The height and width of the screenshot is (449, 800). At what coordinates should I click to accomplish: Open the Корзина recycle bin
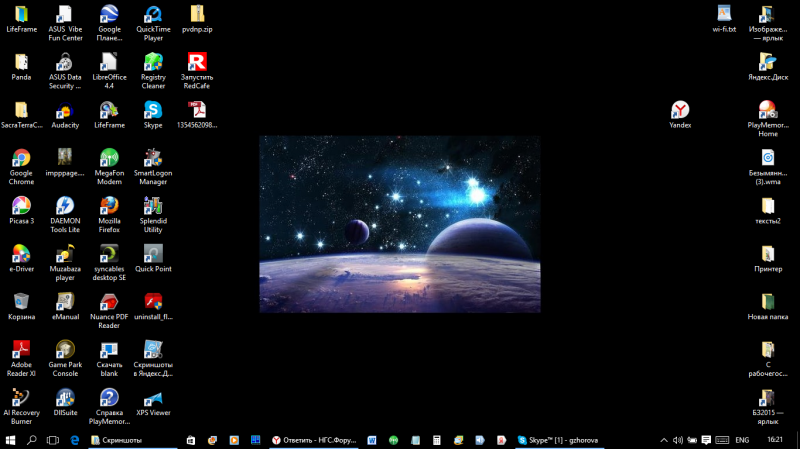pos(21,301)
